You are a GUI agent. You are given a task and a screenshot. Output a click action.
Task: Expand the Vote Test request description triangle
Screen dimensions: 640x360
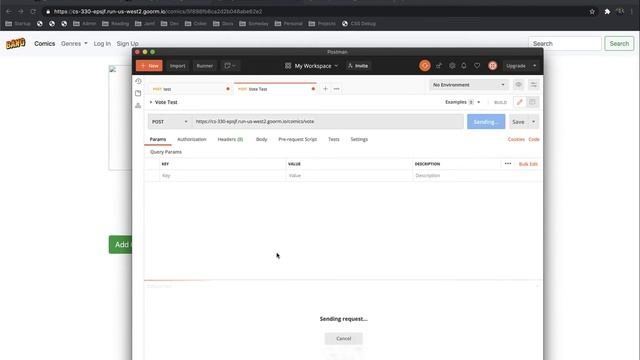151,102
